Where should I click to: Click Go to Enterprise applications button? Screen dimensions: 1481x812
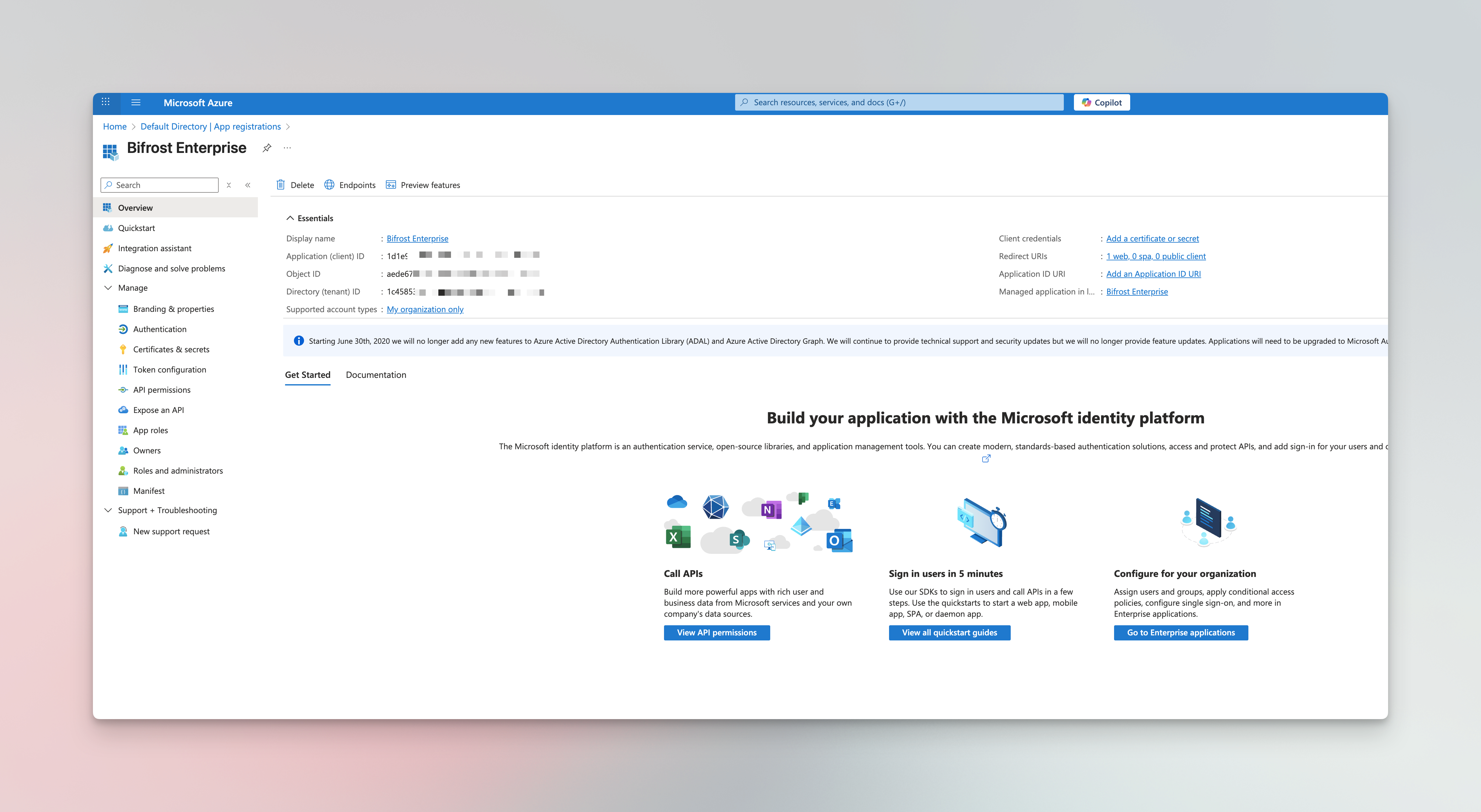click(1181, 633)
